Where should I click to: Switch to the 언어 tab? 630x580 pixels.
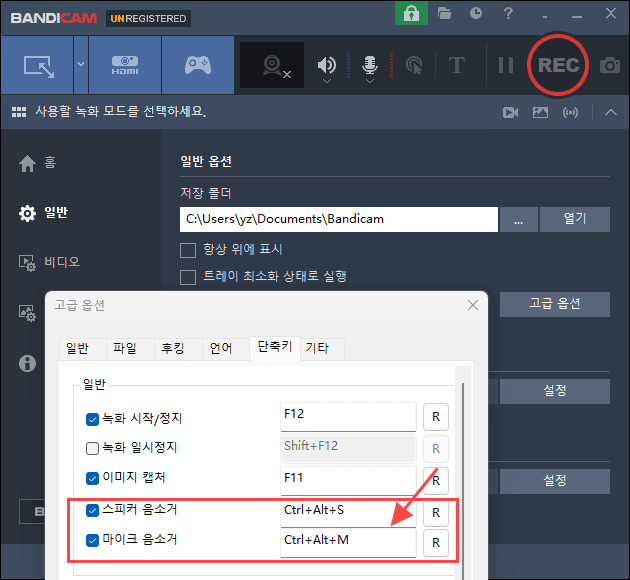coord(226,349)
